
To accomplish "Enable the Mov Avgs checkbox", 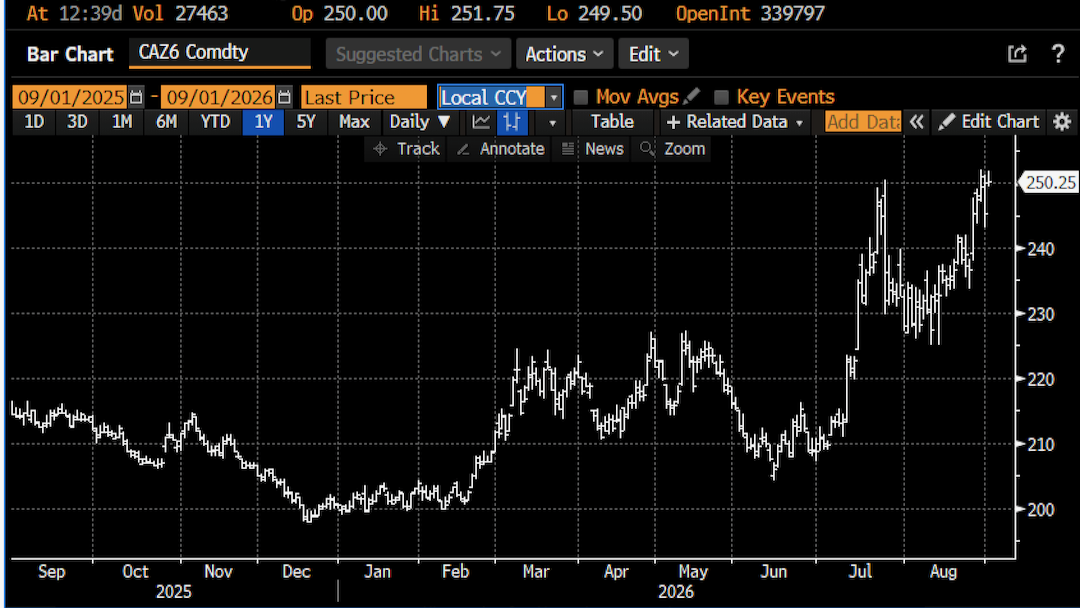I will (581, 97).
